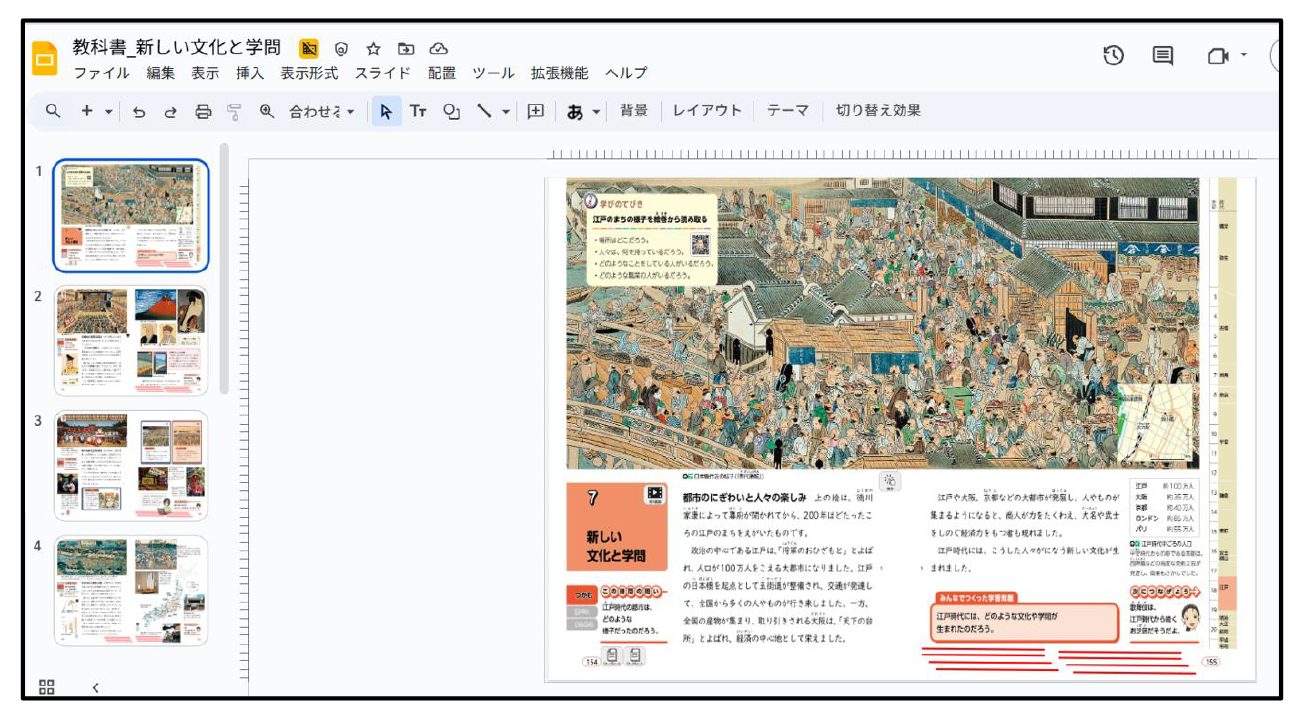Open the zoom level 合わせる dropdown
Image resolution: width=1297 pixels, height=722 pixels.
pos(321,112)
